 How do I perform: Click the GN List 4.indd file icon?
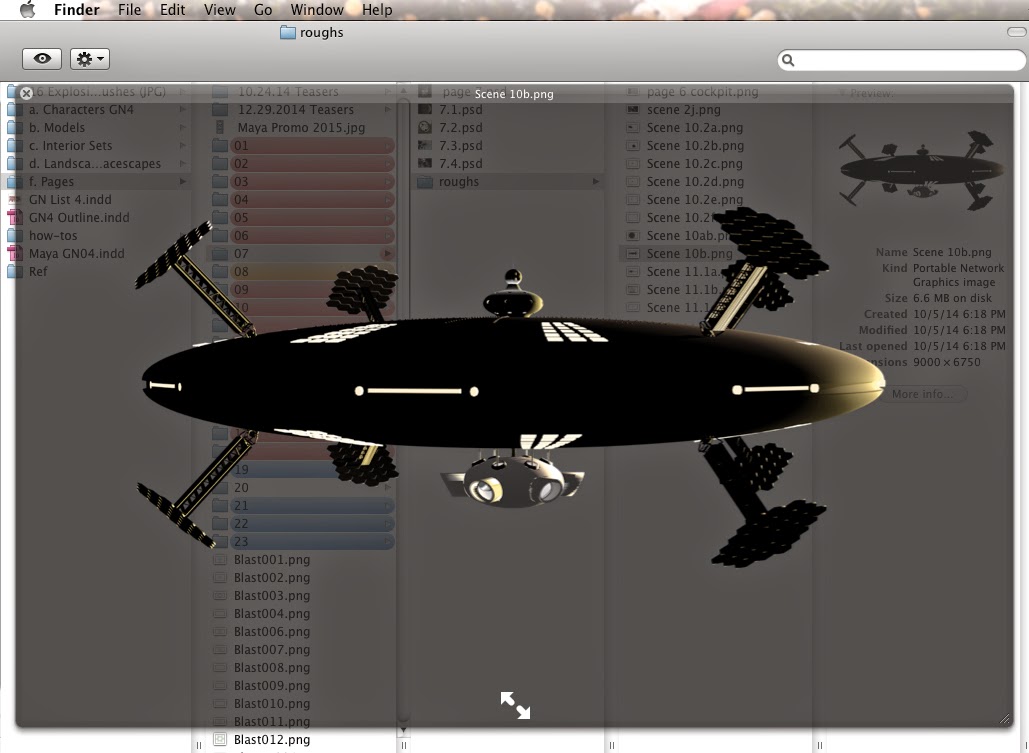point(14,200)
